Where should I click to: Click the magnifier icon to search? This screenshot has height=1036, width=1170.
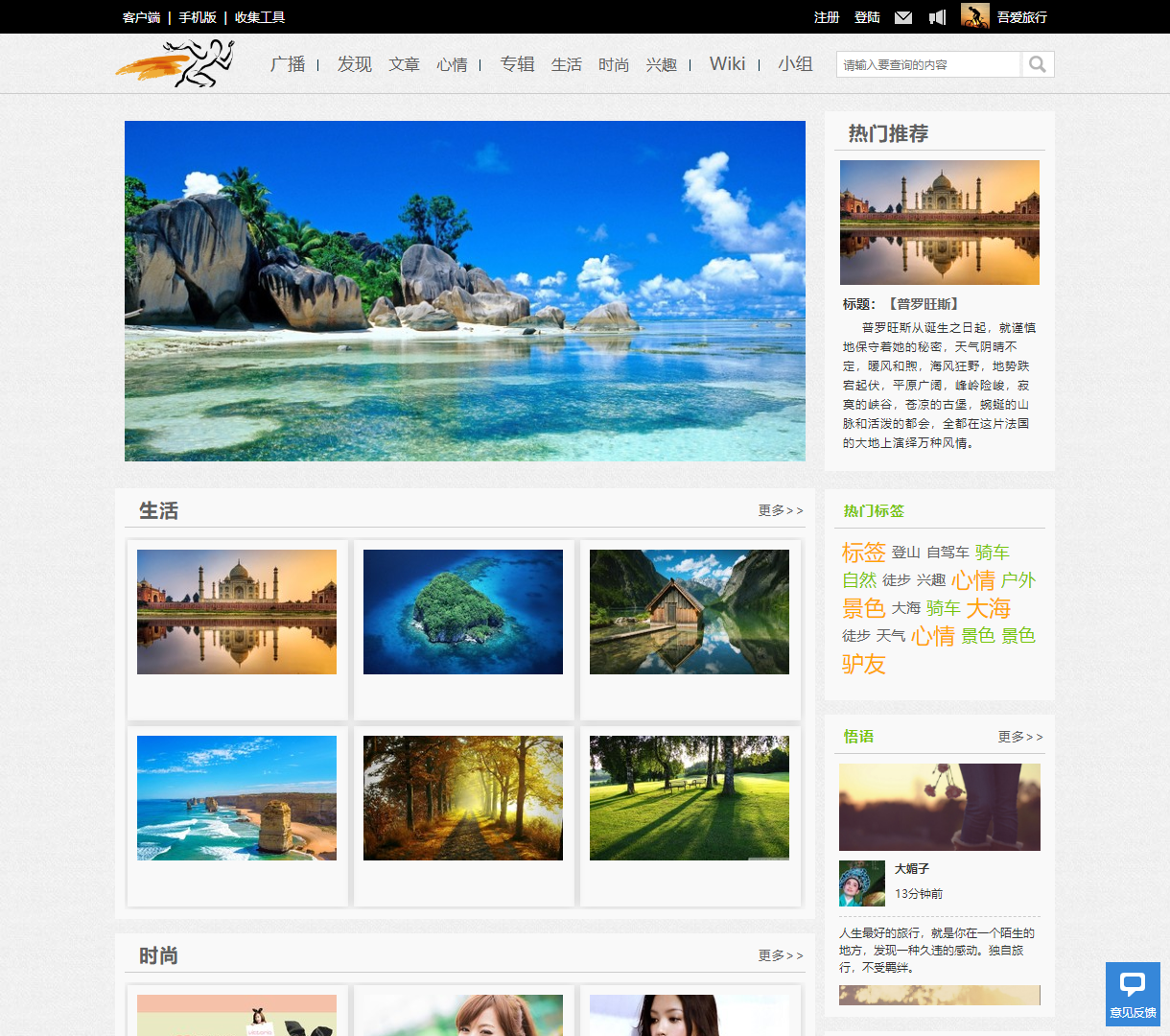click(x=1037, y=63)
